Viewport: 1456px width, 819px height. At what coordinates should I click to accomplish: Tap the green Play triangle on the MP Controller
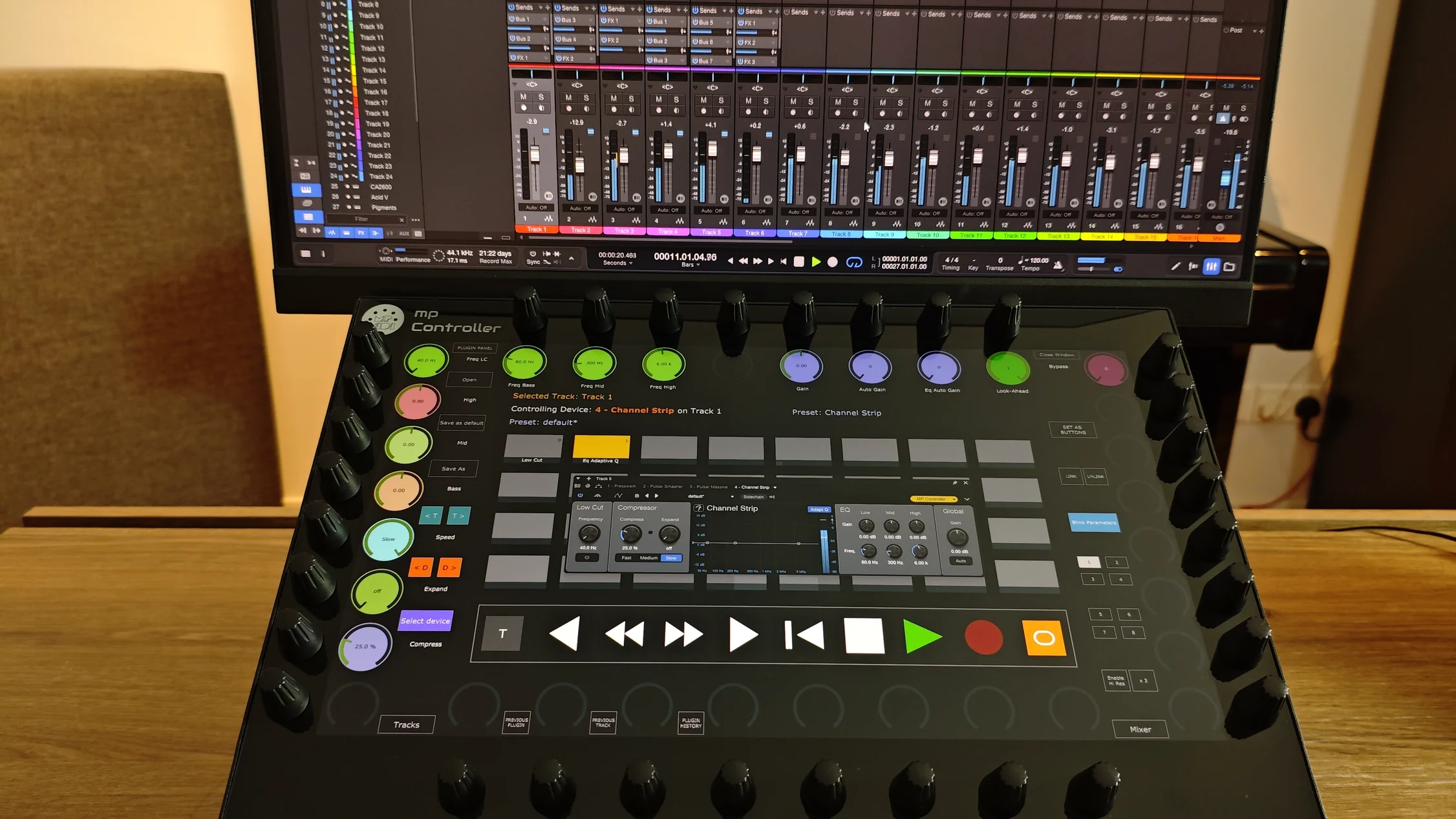(x=921, y=637)
